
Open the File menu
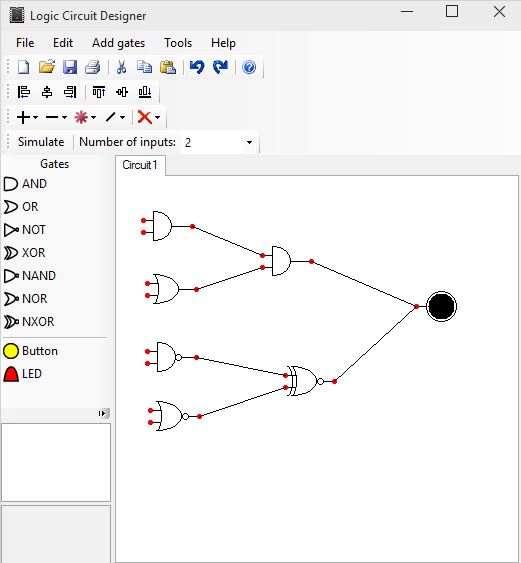point(25,43)
